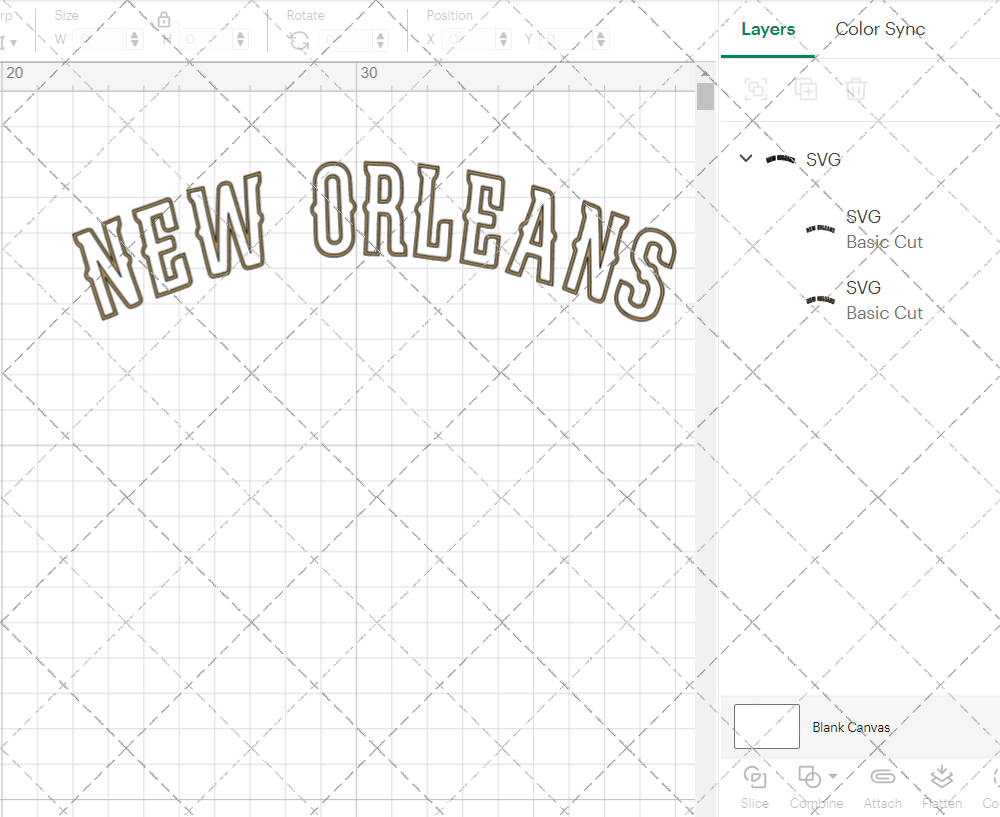Select the top SVG group layer

[860, 159]
